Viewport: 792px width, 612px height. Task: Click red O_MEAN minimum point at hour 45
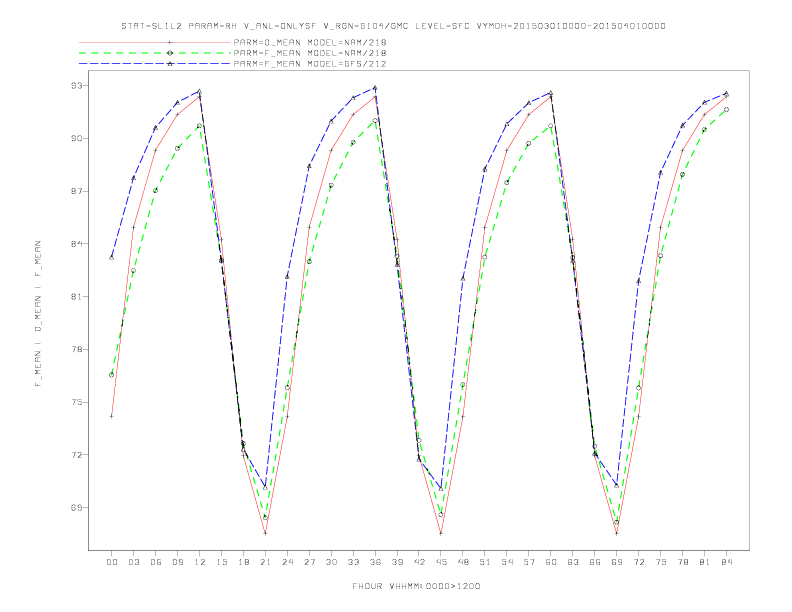pos(441,533)
